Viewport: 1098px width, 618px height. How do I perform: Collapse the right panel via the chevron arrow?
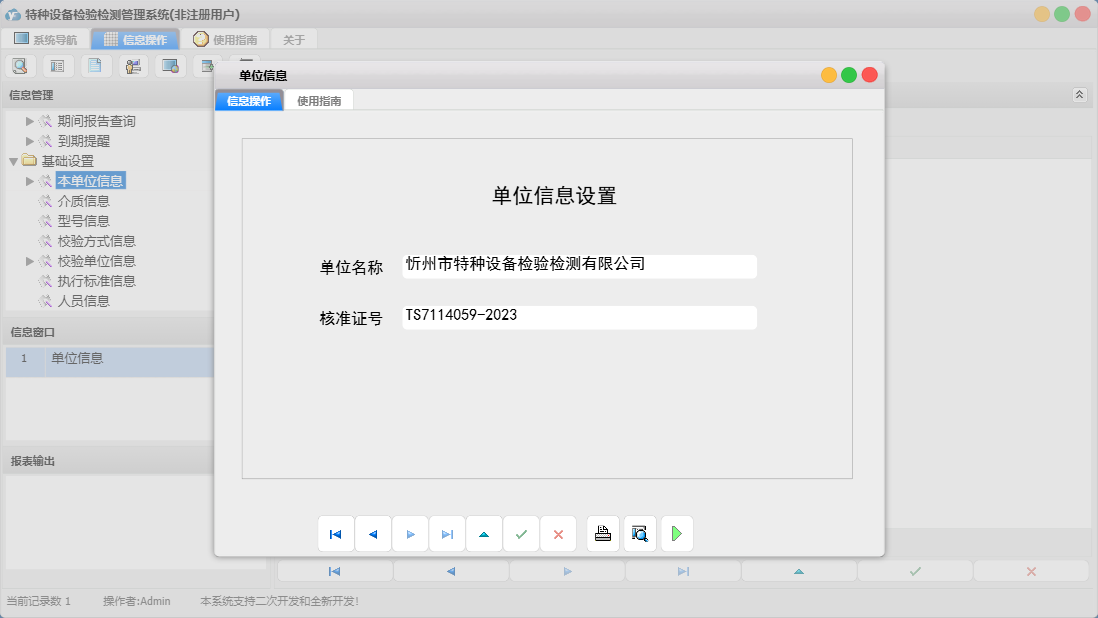(x=1079, y=94)
